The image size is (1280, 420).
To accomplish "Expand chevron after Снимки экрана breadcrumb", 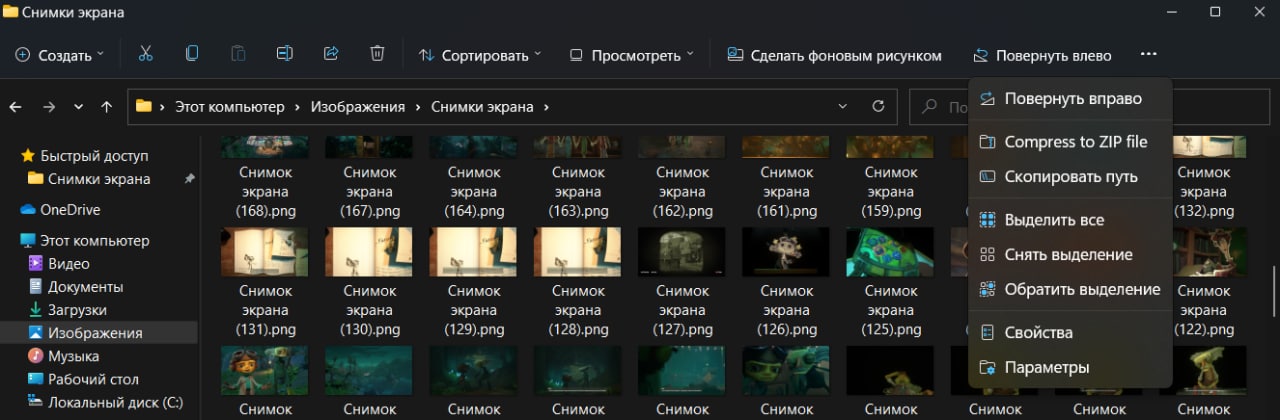I will click(546, 106).
